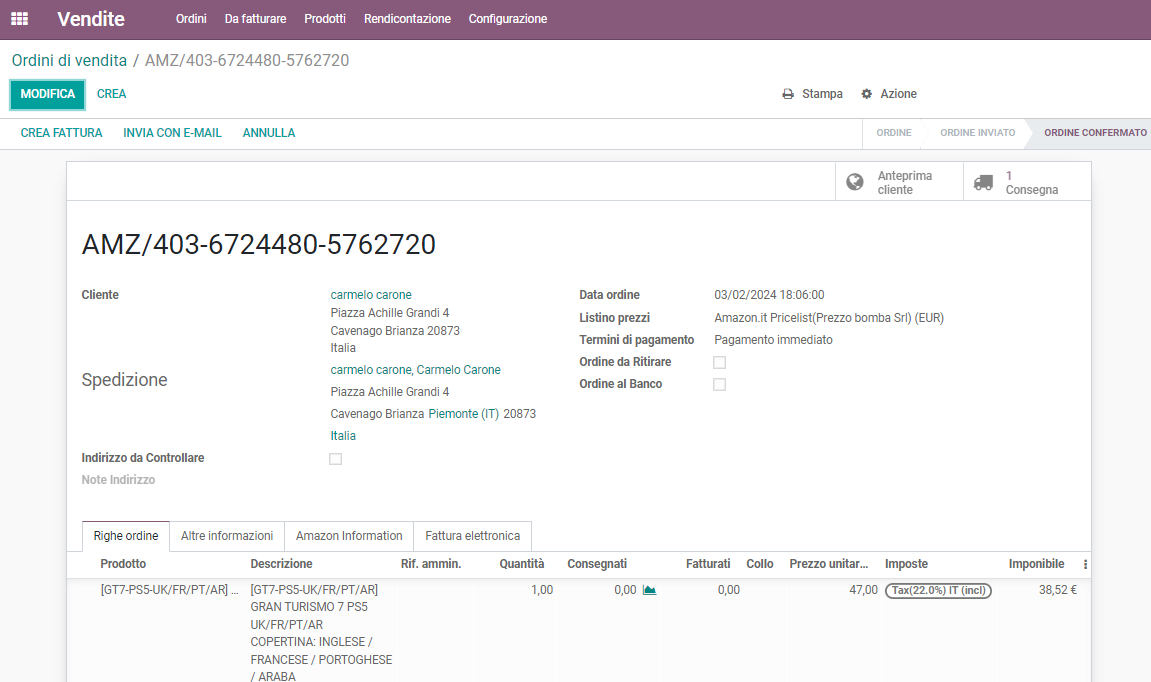Image resolution: width=1151 pixels, height=682 pixels.
Task: Open customer link carmelo carone
Action: [371, 295]
